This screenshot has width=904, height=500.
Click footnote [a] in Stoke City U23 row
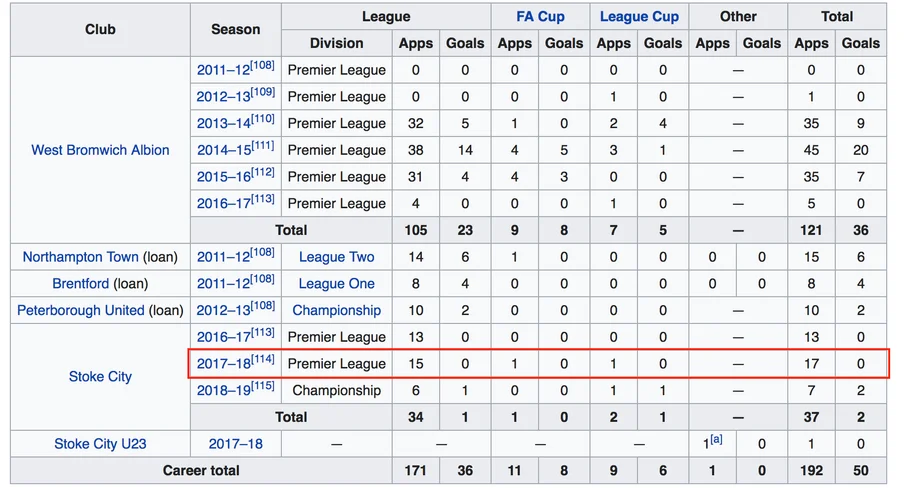716,439
